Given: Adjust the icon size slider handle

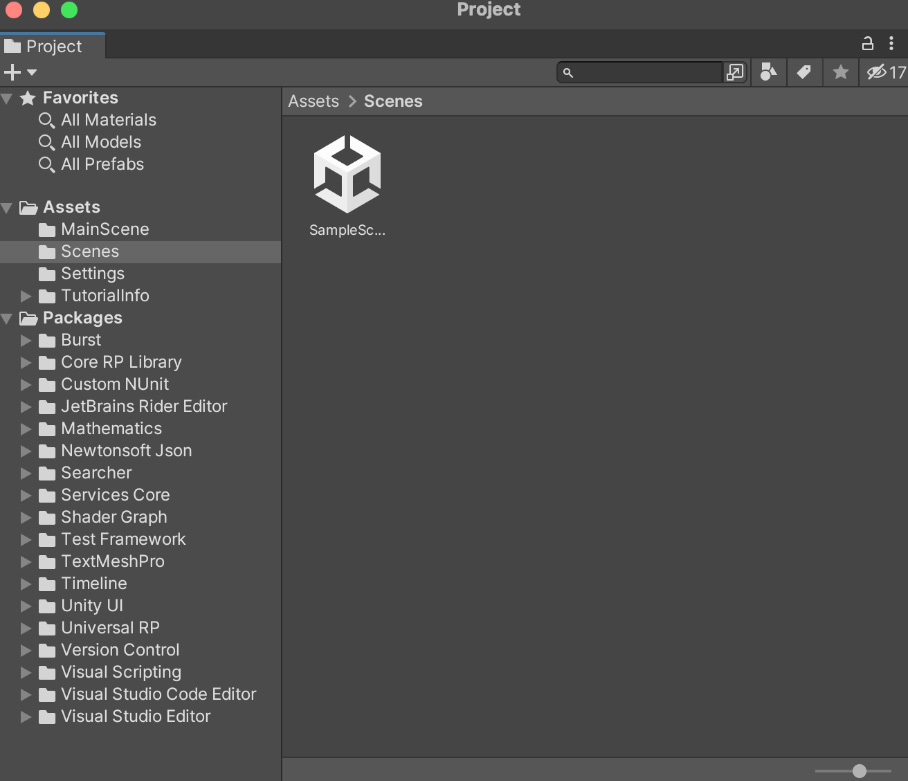Looking at the screenshot, I should 859,771.
